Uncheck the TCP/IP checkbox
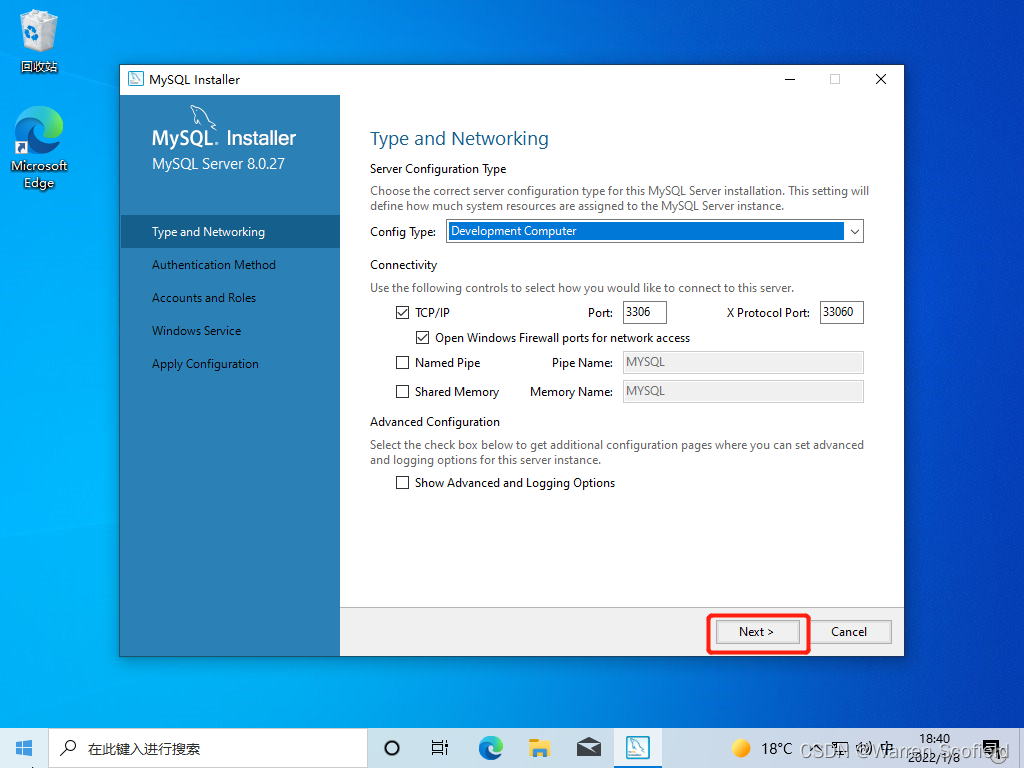 pyautogui.click(x=402, y=313)
